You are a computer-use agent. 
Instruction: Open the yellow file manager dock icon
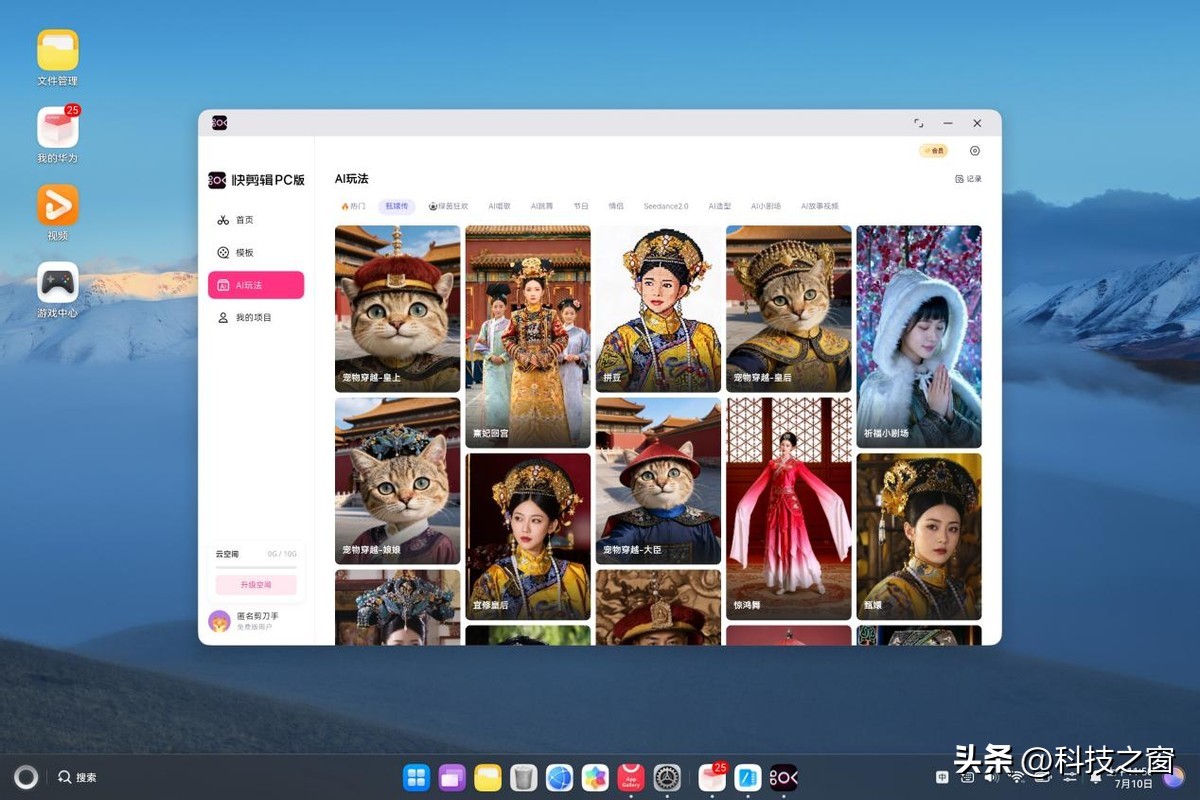[488, 777]
